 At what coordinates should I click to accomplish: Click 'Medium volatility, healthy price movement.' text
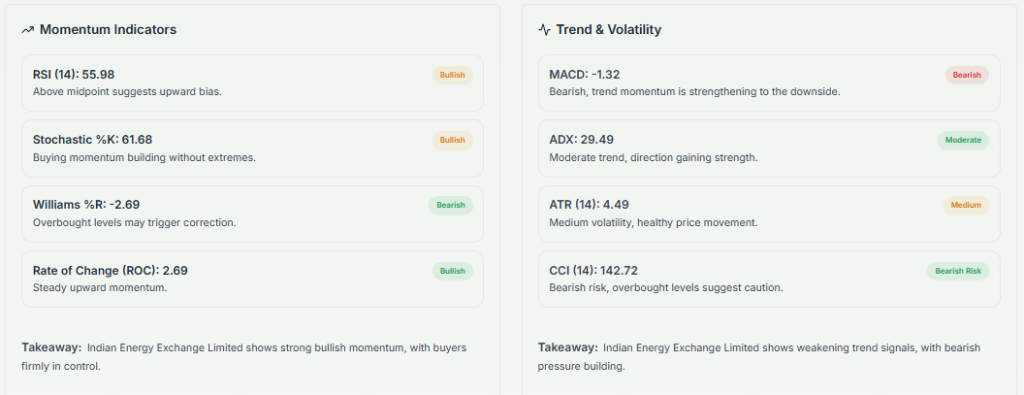click(x=653, y=223)
